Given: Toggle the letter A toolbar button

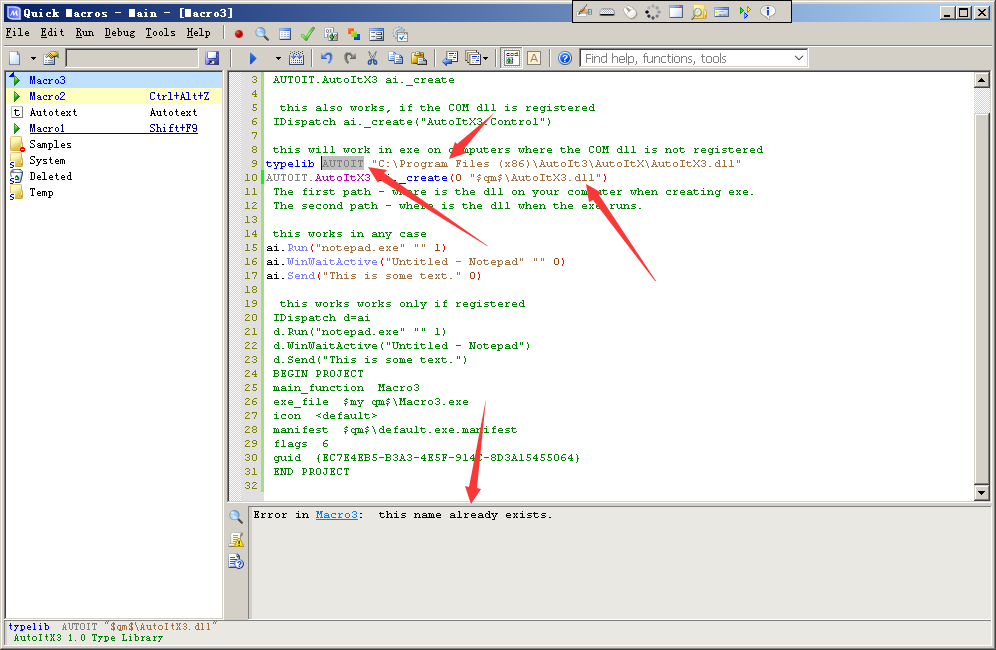Looking at the screenshot, I should coord(534,58).
